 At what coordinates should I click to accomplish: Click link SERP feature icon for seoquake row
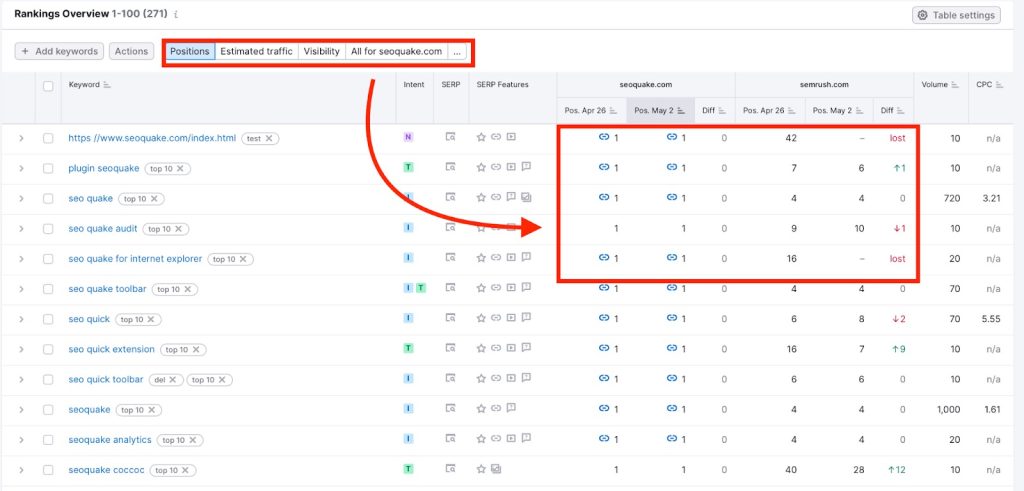496,409
